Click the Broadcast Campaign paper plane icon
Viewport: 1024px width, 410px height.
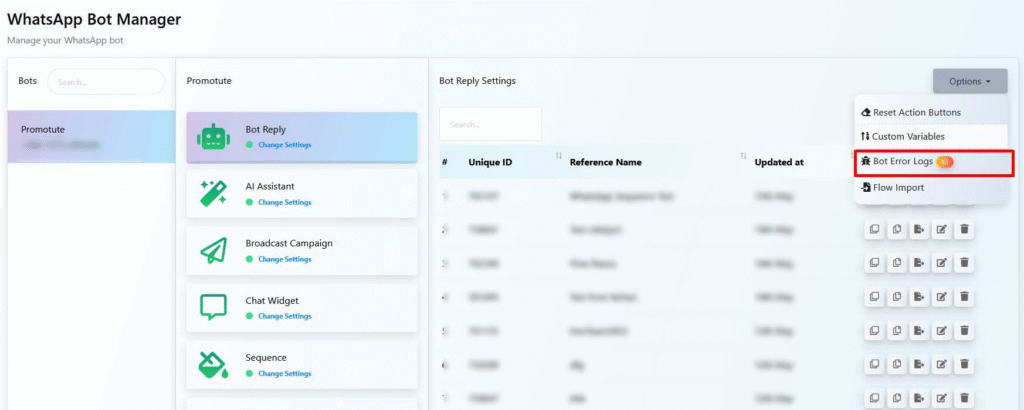click(x=213, y=251)
